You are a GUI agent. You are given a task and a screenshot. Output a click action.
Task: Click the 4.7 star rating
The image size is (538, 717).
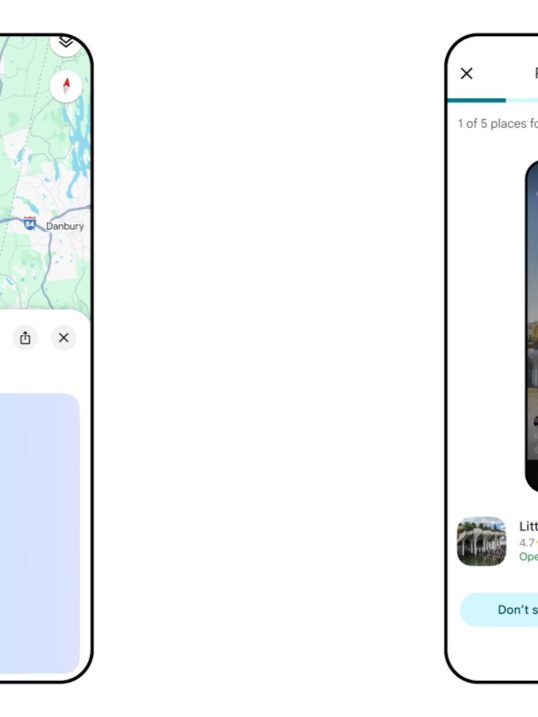click(528, 543)
